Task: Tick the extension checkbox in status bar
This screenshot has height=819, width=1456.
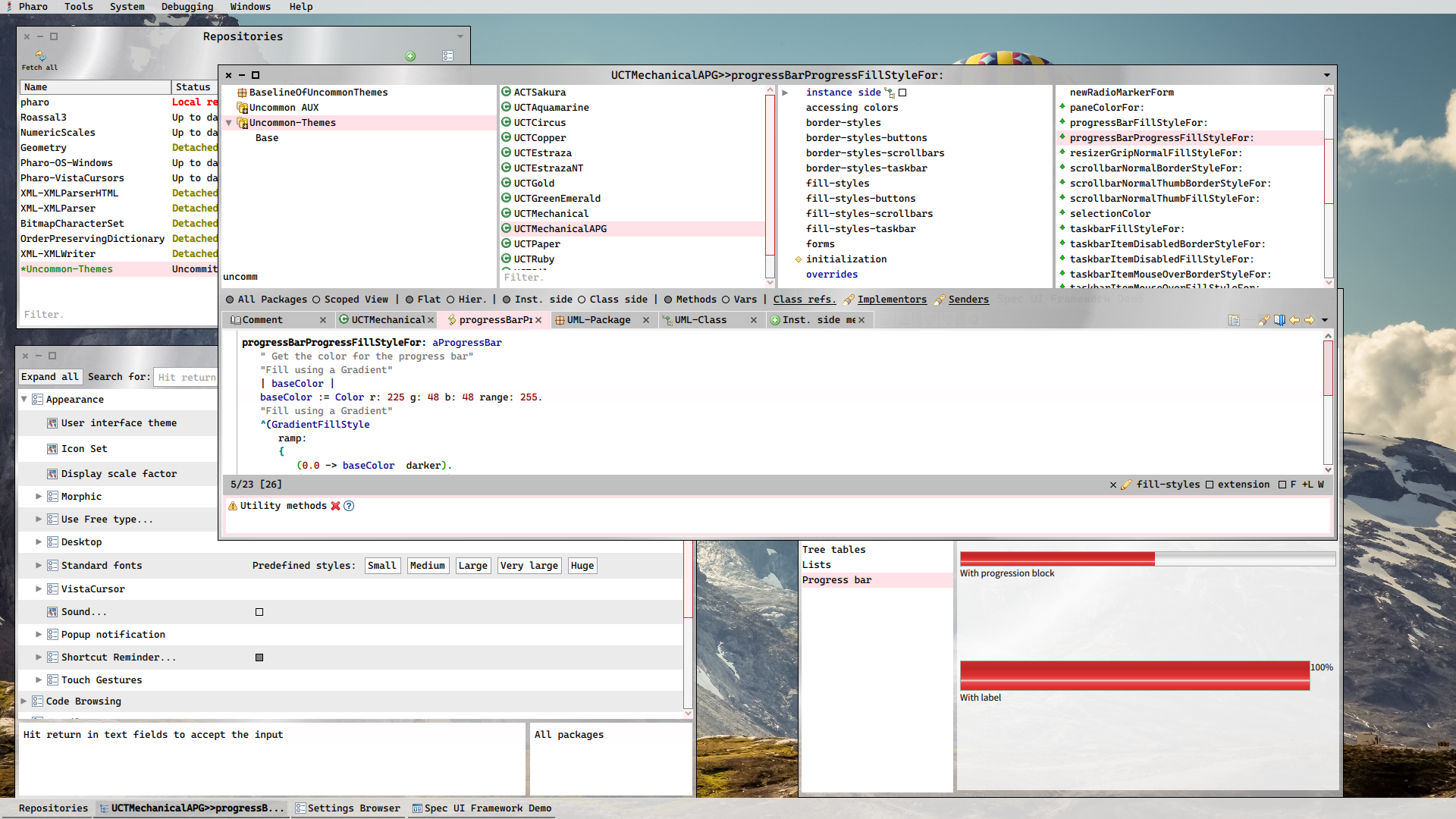Action: pyautogui.click(x=1210, y=485)
